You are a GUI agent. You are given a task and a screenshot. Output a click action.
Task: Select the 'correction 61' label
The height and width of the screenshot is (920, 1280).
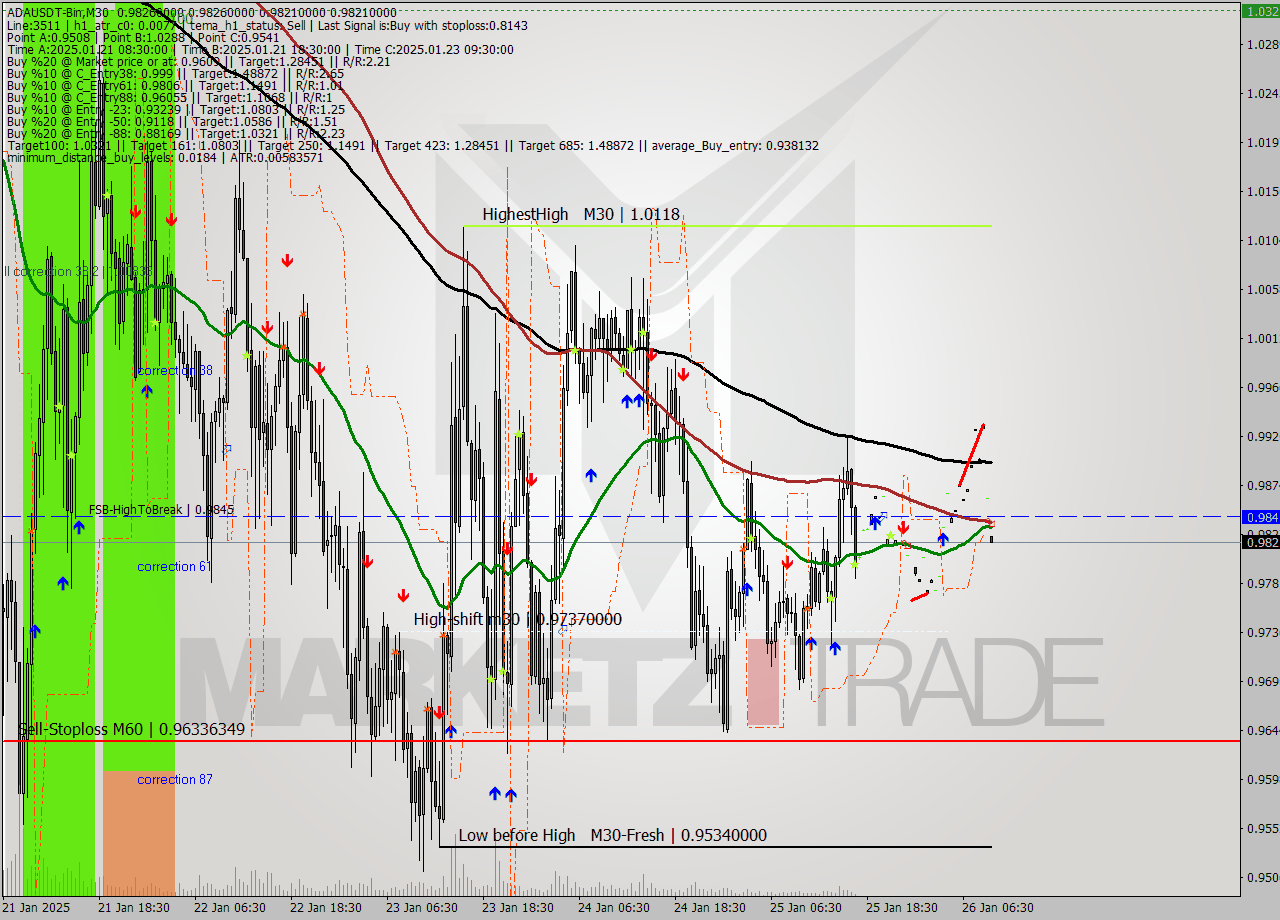(174, 566)
